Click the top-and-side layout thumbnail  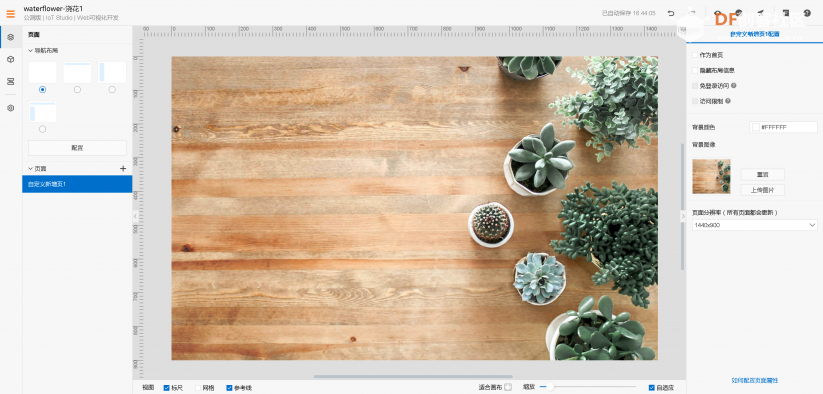tap(43, 112)
